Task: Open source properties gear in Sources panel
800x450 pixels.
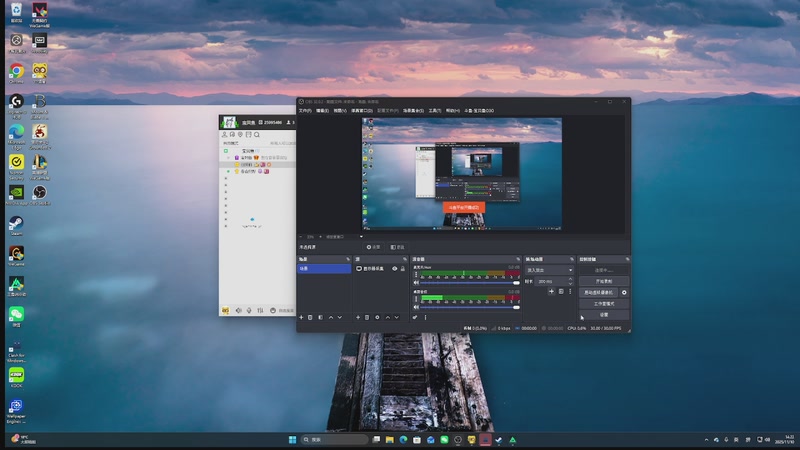Action: [377, 317]
